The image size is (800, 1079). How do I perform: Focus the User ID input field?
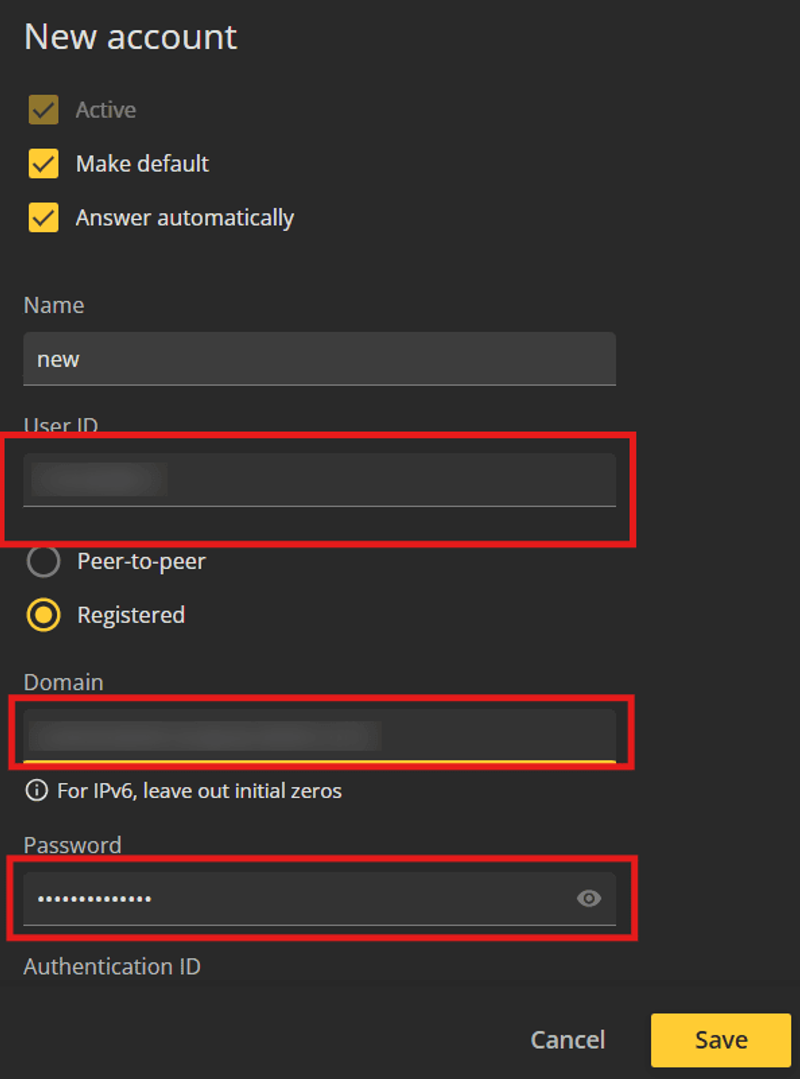[319, 480]
